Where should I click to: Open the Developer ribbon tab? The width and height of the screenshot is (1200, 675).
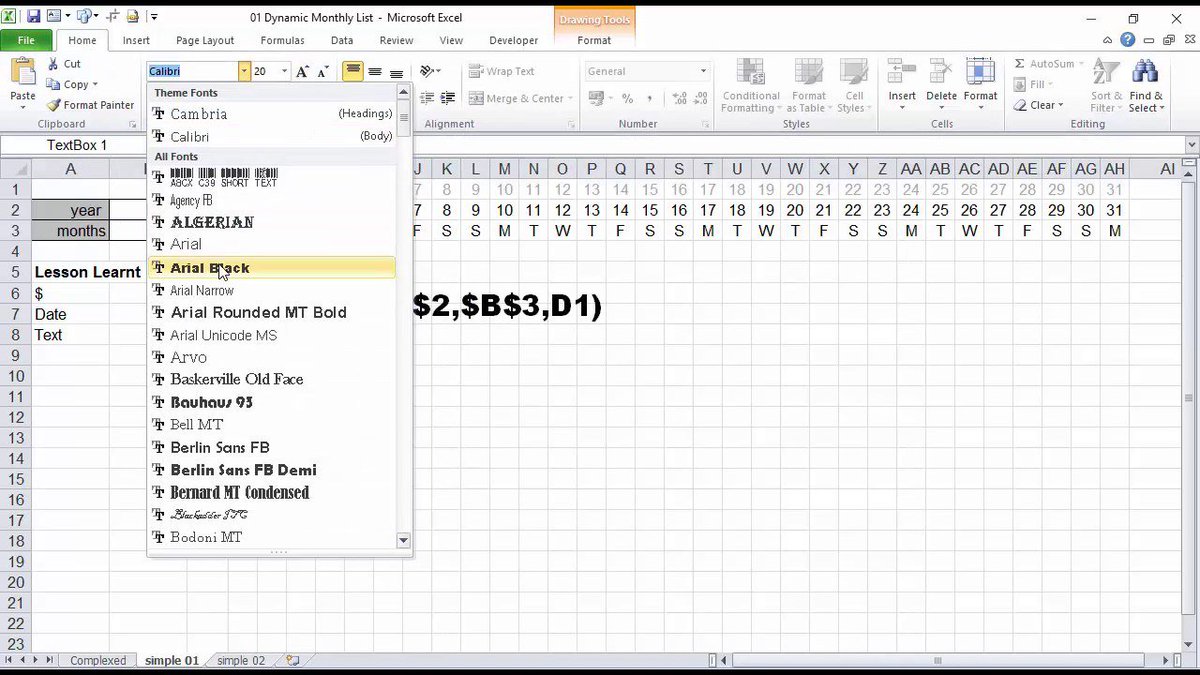pos(514,41)
